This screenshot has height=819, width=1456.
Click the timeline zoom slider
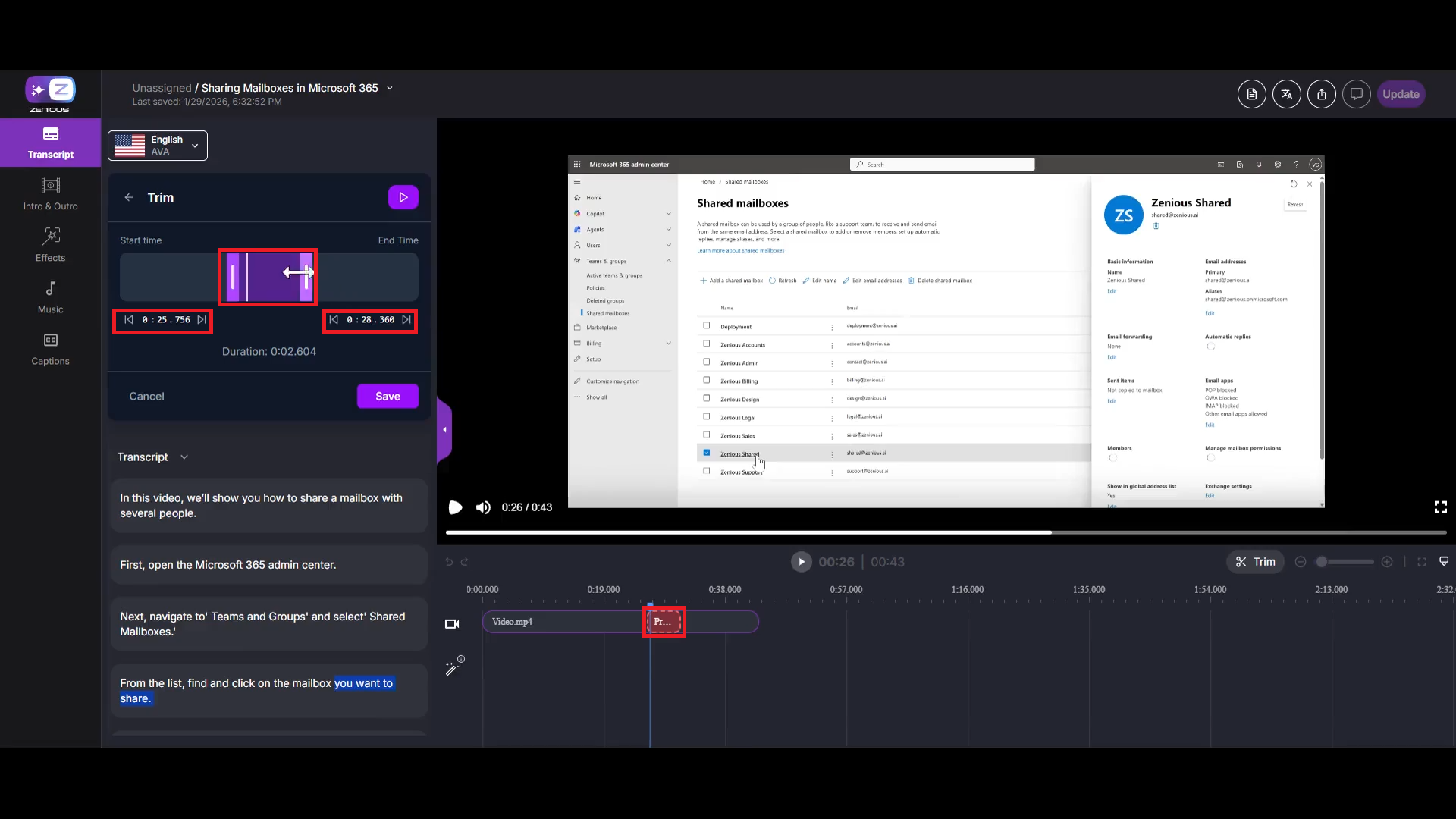[x=1344, y=562]
